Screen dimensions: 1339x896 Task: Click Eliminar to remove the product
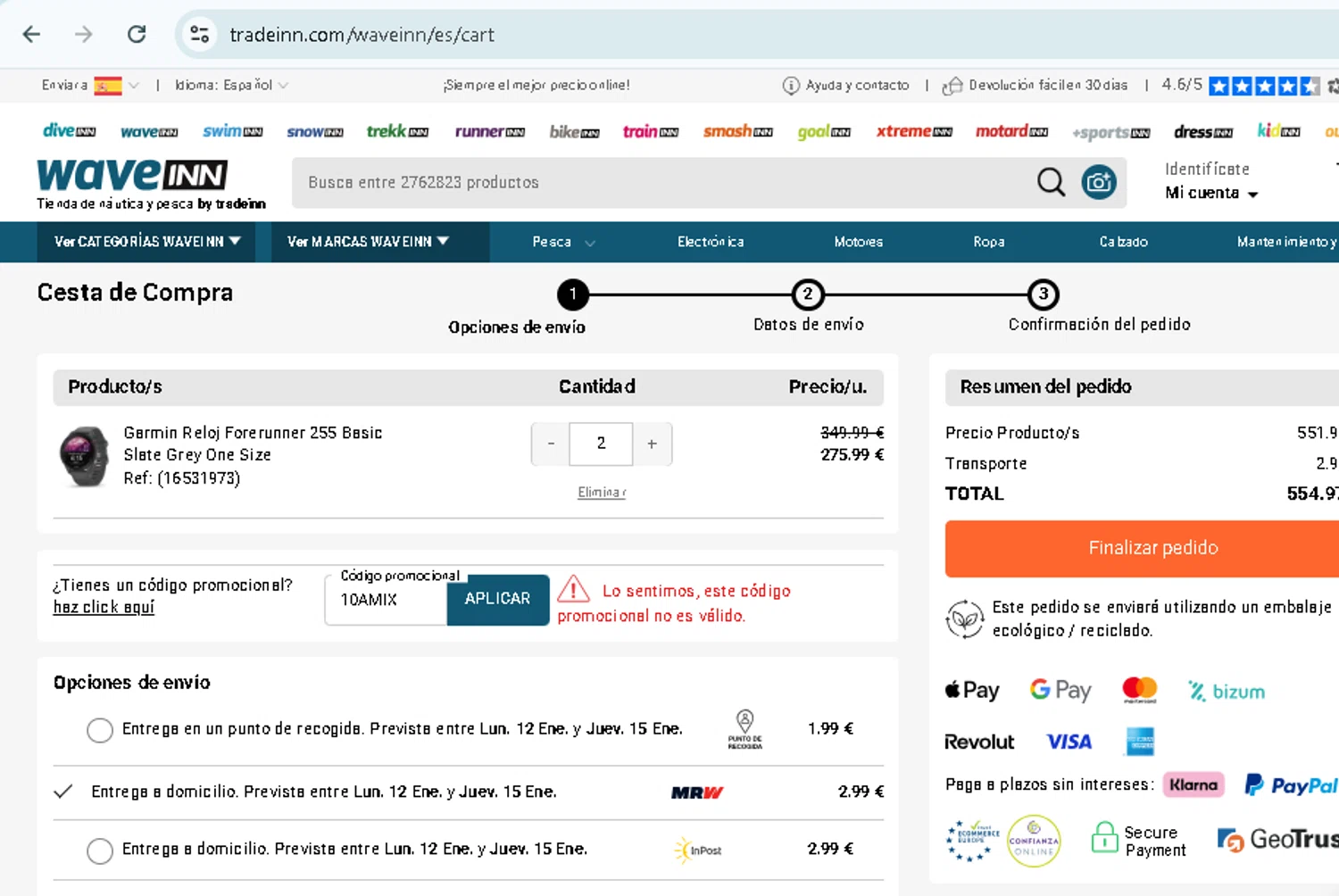pyautogui.click(x=602, y=492)
